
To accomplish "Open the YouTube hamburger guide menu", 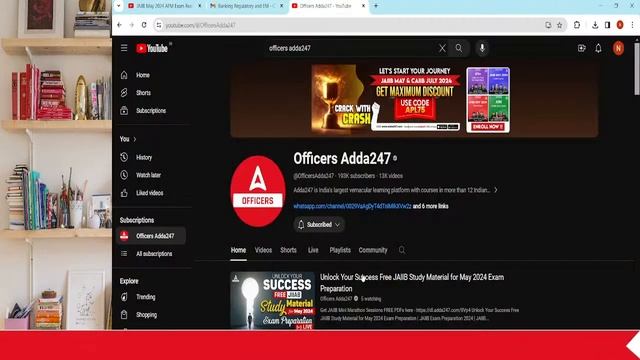I will [124, 48].
